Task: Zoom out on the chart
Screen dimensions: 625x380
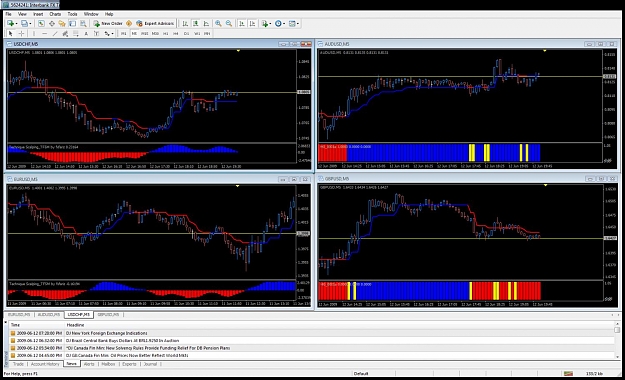Action: tap(229, 24)
